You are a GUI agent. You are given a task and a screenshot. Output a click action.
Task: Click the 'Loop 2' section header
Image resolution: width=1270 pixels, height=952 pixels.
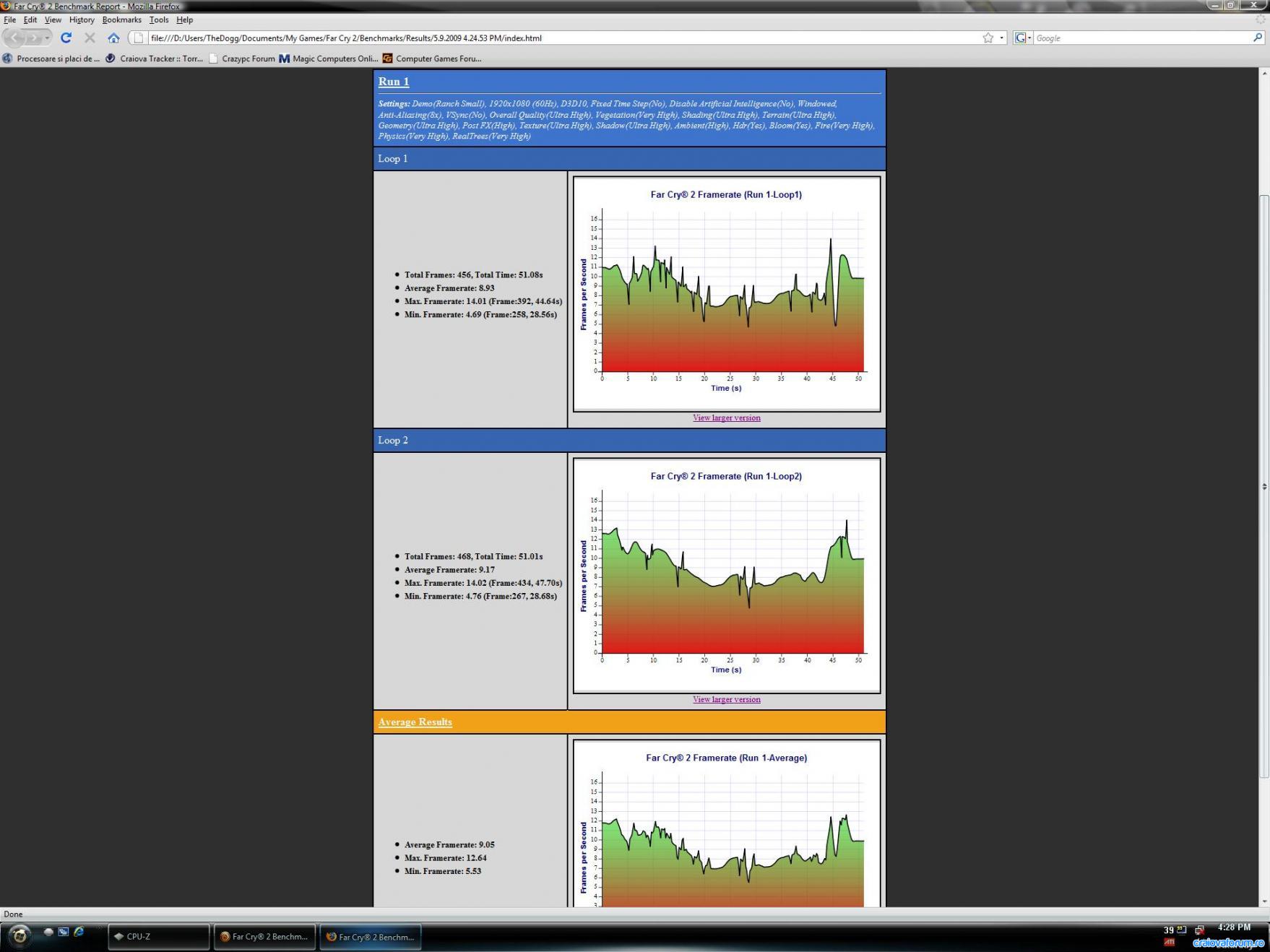[x=629, y=440]
